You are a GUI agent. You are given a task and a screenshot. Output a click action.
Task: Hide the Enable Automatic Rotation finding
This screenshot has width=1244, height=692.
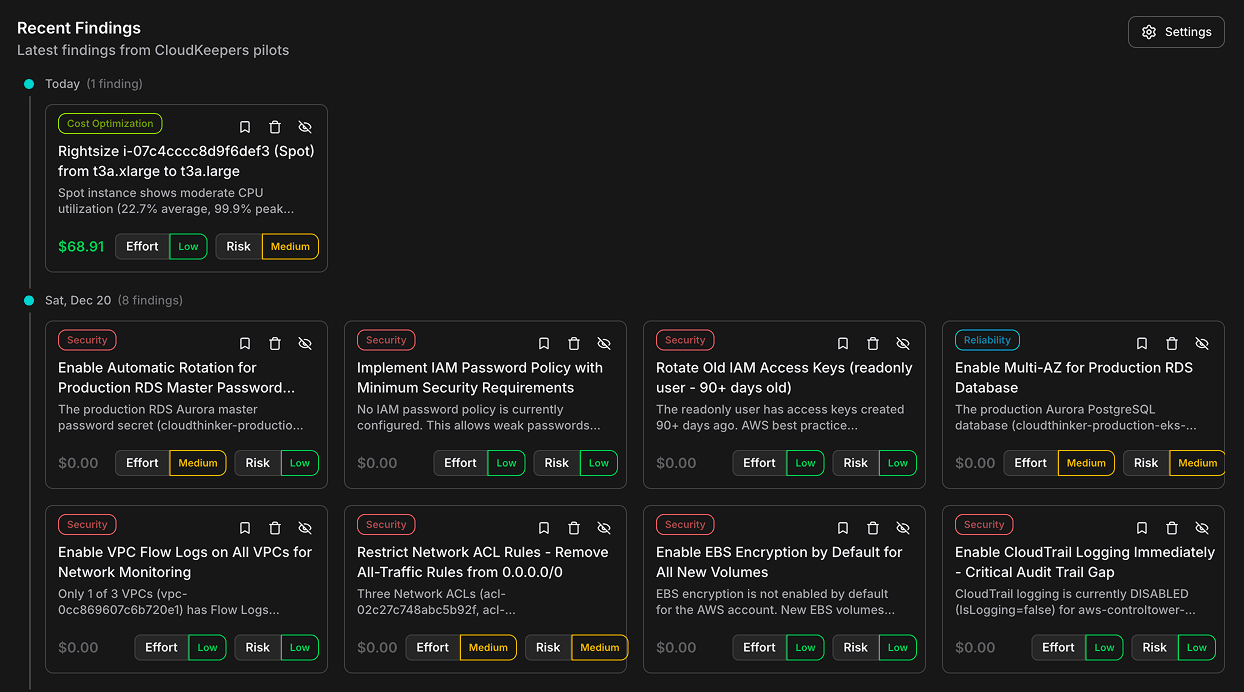305,343
